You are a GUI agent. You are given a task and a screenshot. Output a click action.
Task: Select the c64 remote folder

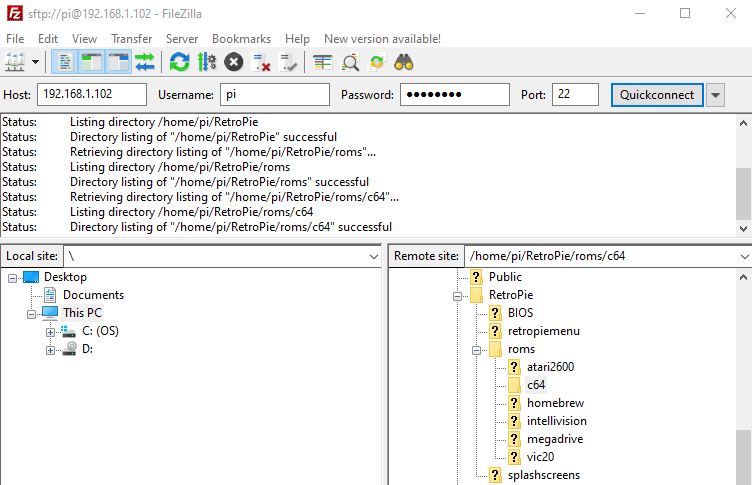[536, 385]
